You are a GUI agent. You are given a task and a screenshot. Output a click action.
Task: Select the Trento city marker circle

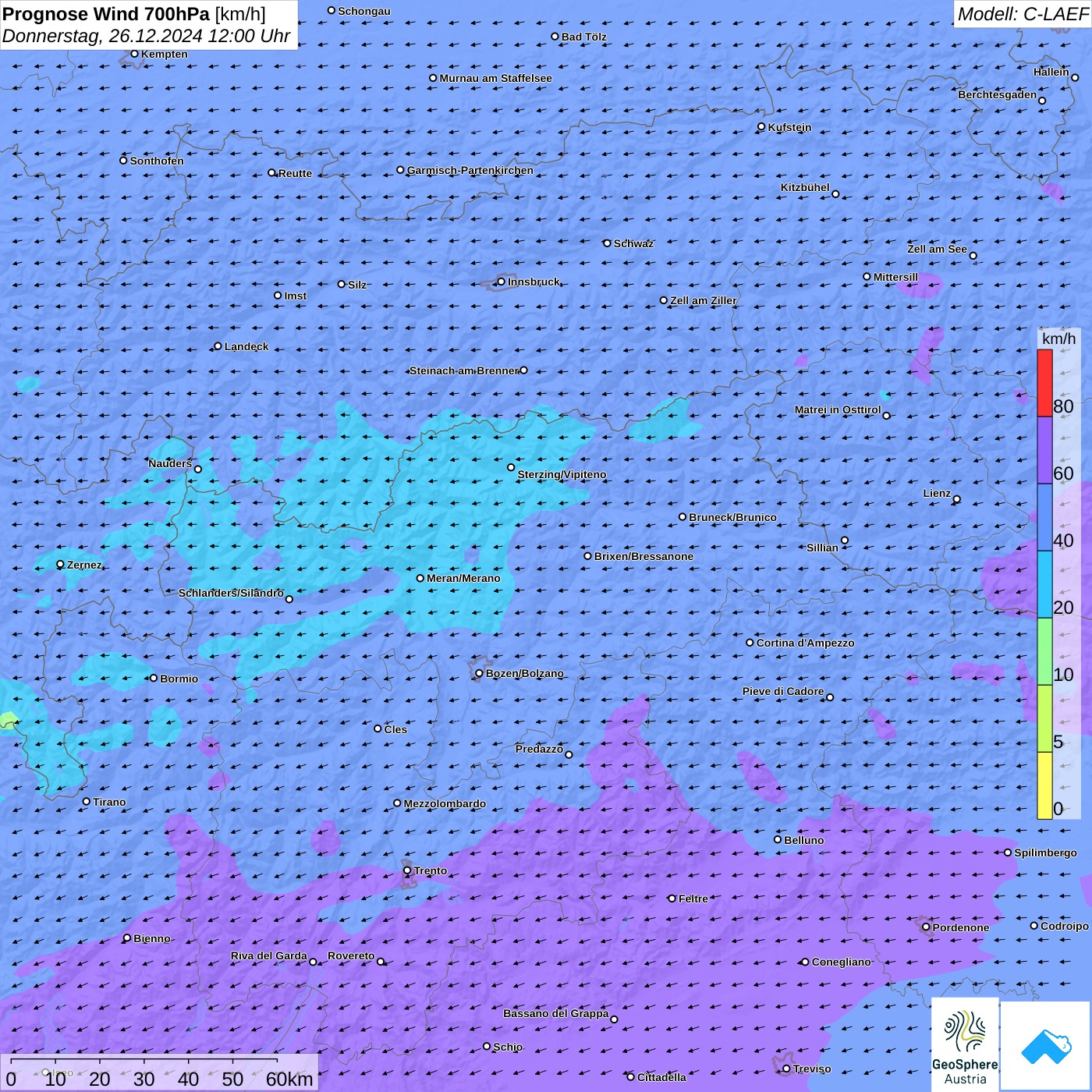(x=407, y=870)
